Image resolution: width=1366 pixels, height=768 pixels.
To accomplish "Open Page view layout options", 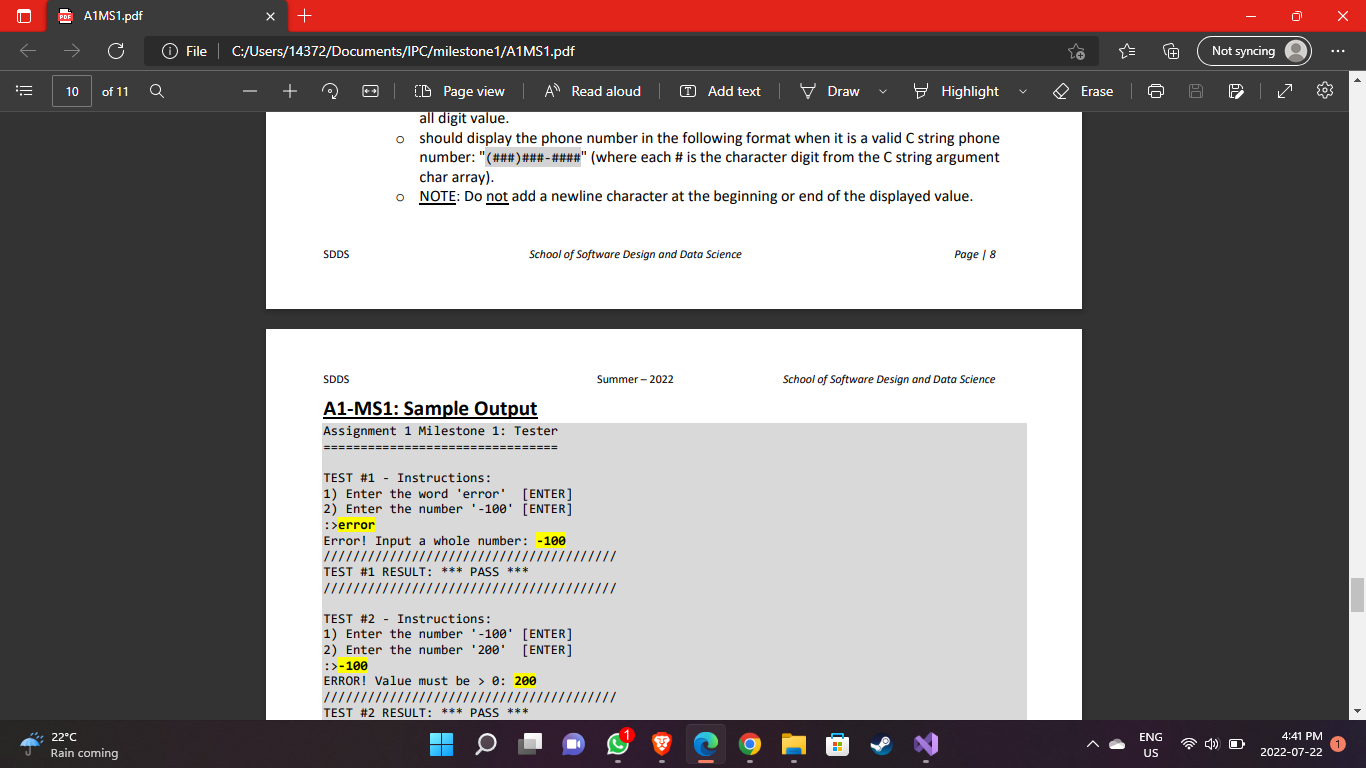I will (458, 91).
